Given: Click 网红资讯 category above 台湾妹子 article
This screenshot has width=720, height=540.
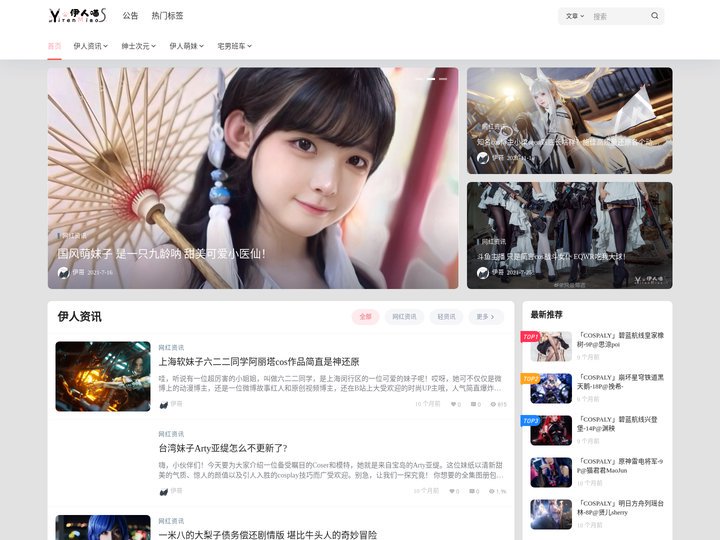Looking at the screenshot, I should [x=171, y=434].
